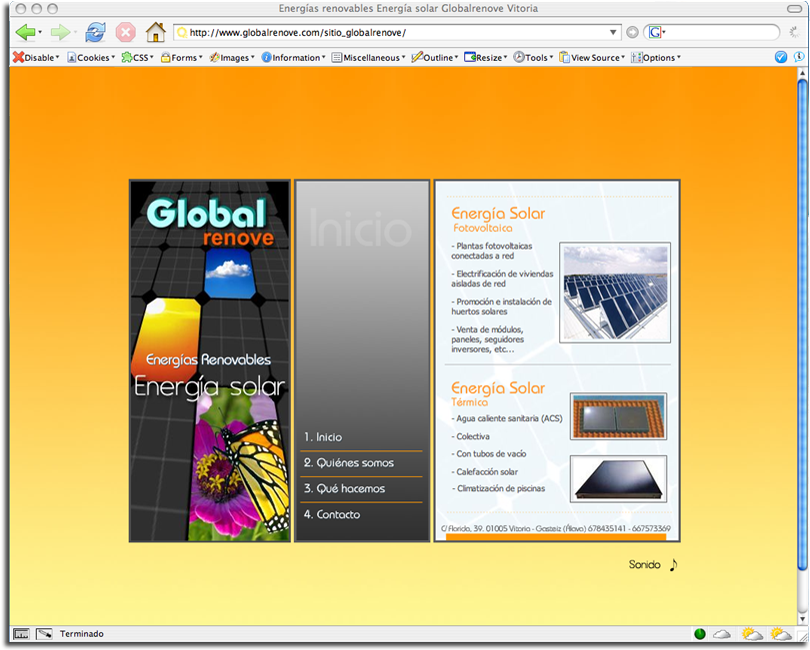Open the Images toolbar menu
The image size is (810, 650).
tap(232, 57)
